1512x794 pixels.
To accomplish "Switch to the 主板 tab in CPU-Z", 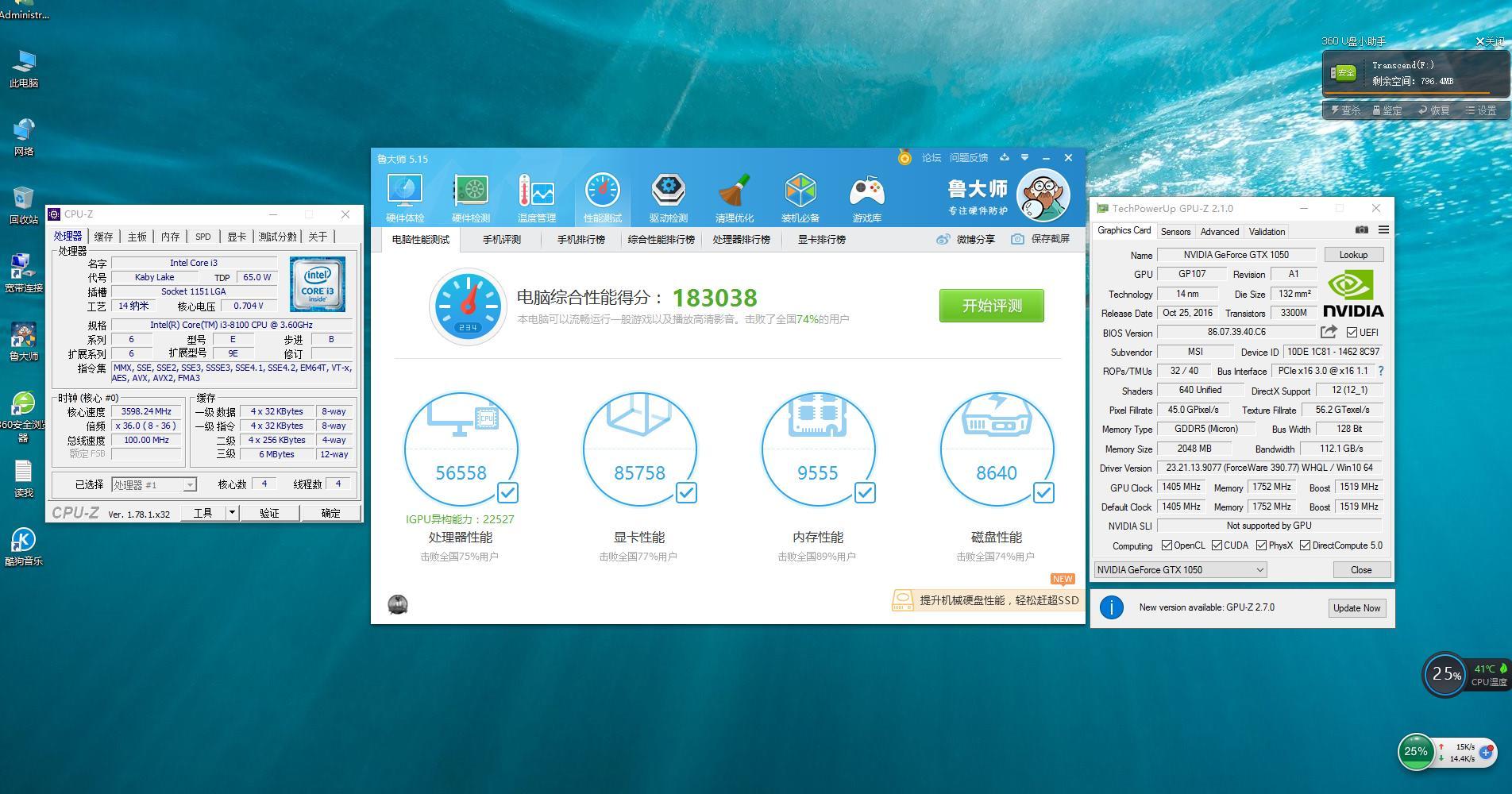I will tap(137, 237).
